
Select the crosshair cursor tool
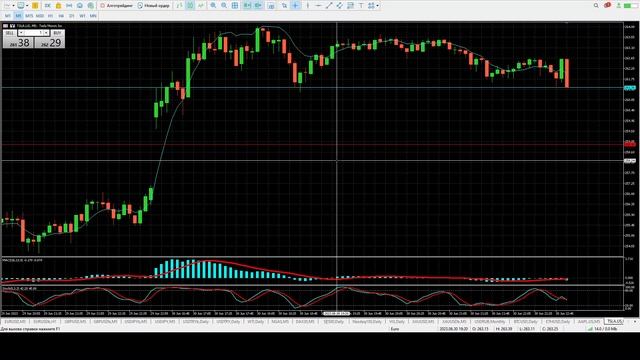[x=296, y=6]
